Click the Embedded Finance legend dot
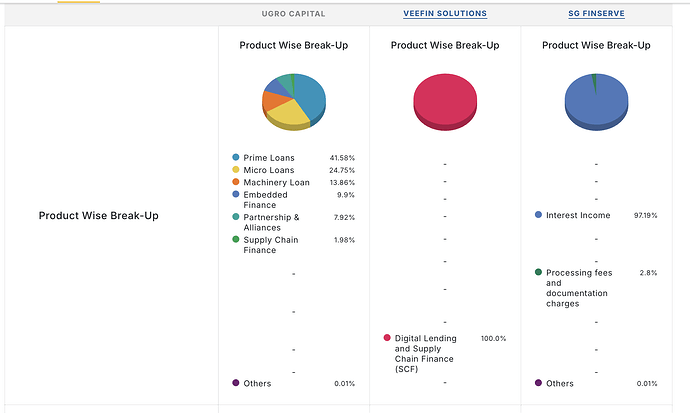 pos(236,194)
